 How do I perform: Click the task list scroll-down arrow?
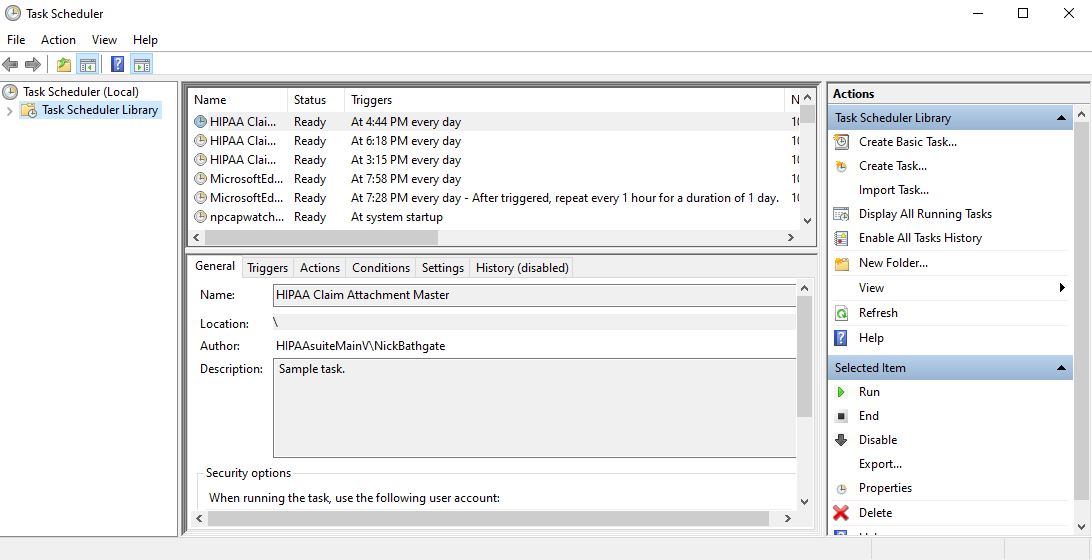[807, 220]
